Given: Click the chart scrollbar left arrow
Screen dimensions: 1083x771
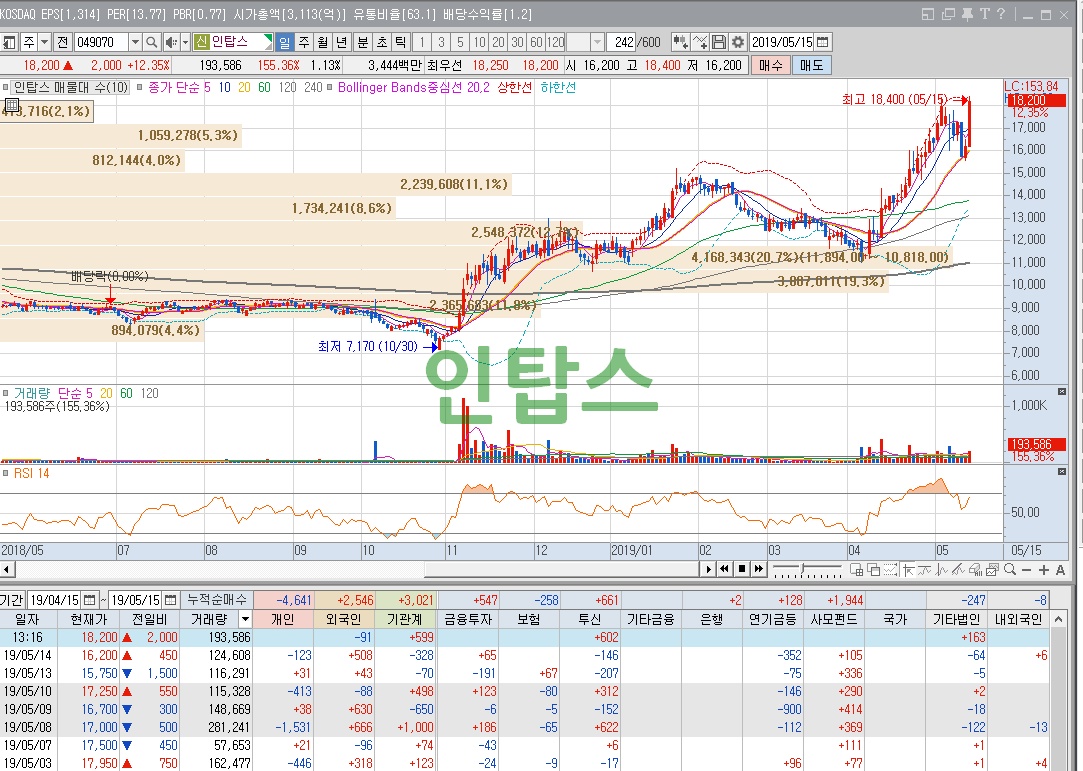Looking at the screenshot, I should coord(7,569).
